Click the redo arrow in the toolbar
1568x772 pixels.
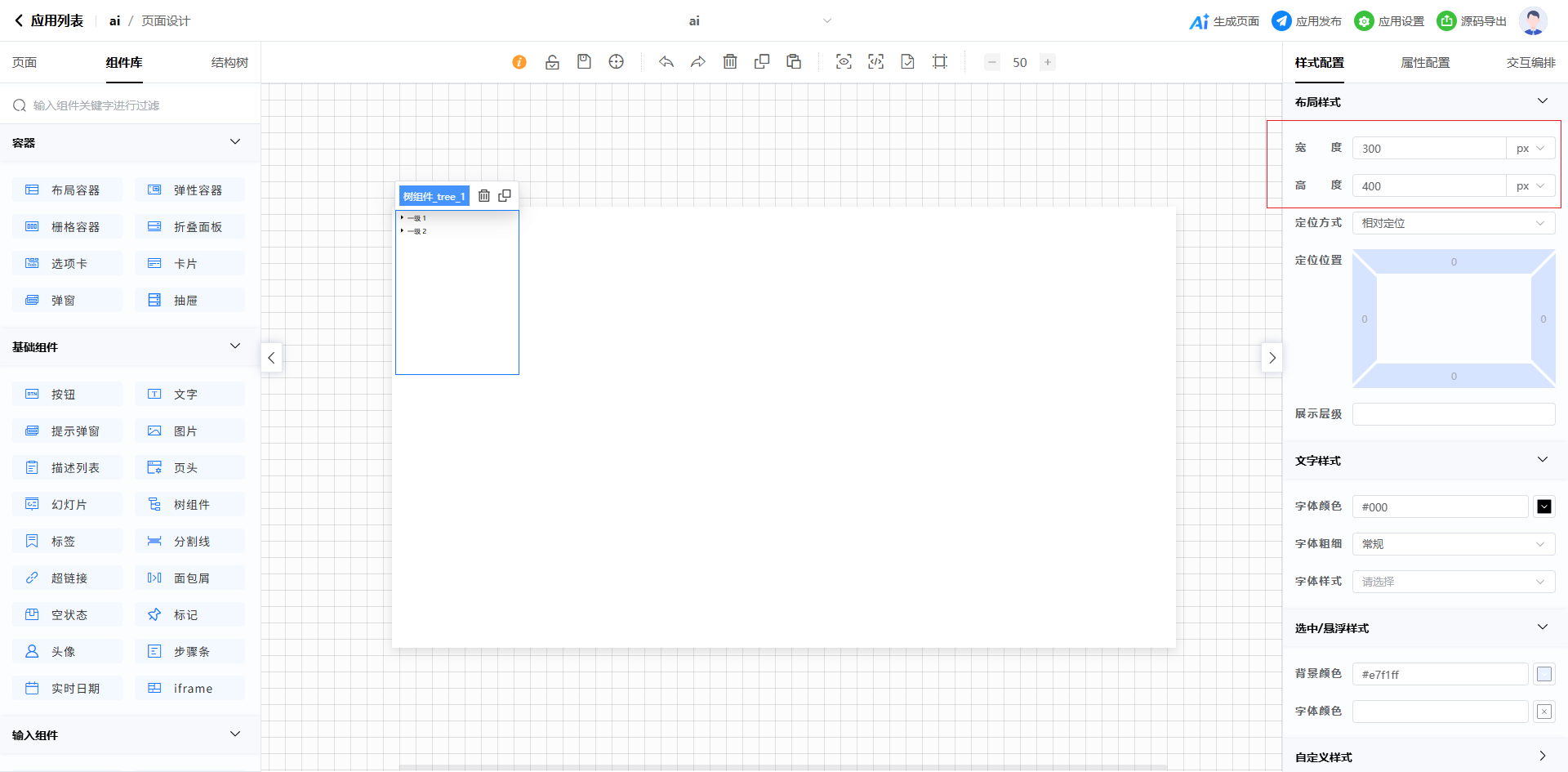pos(698,62)
